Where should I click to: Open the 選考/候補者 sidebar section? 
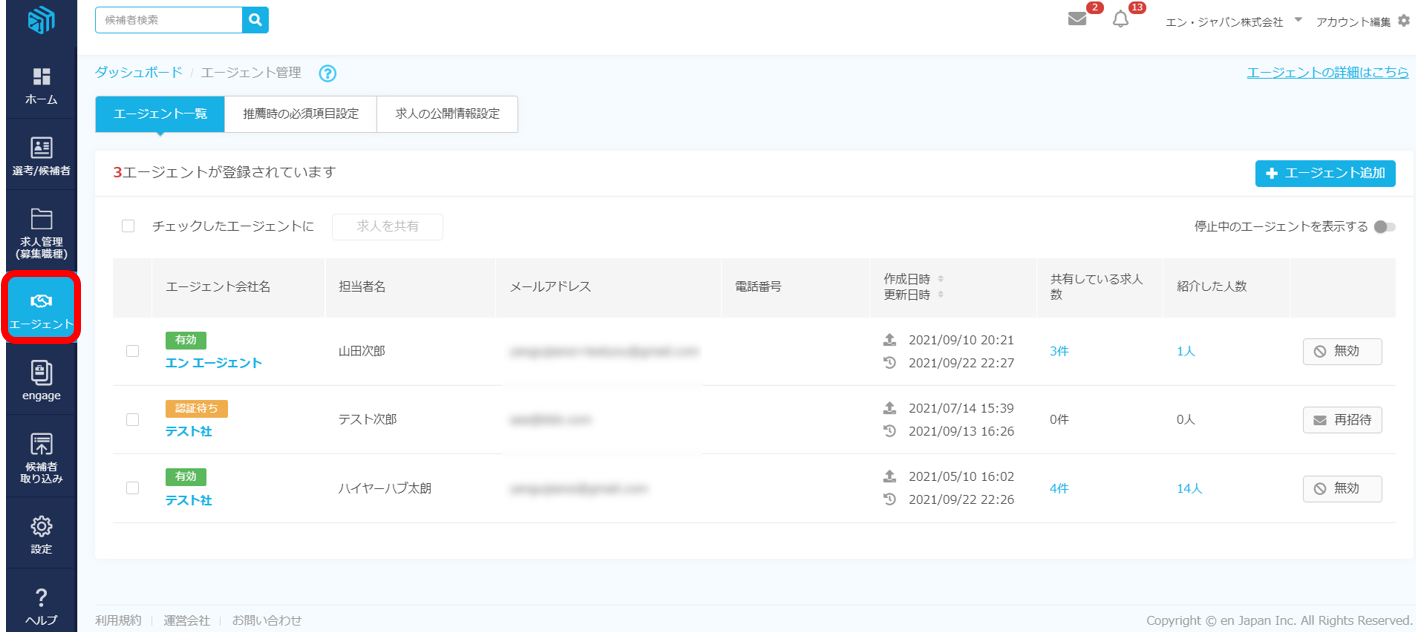click(x=41, y=149)
